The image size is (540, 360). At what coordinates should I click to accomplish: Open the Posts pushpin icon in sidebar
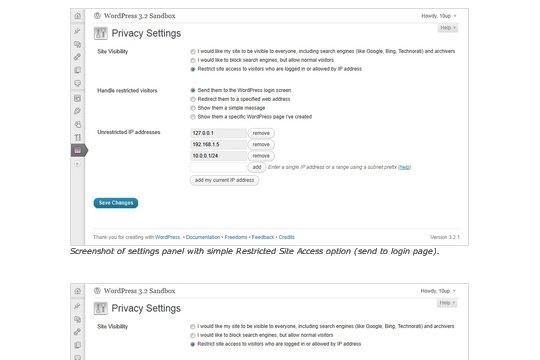click(x=77, y=31)
